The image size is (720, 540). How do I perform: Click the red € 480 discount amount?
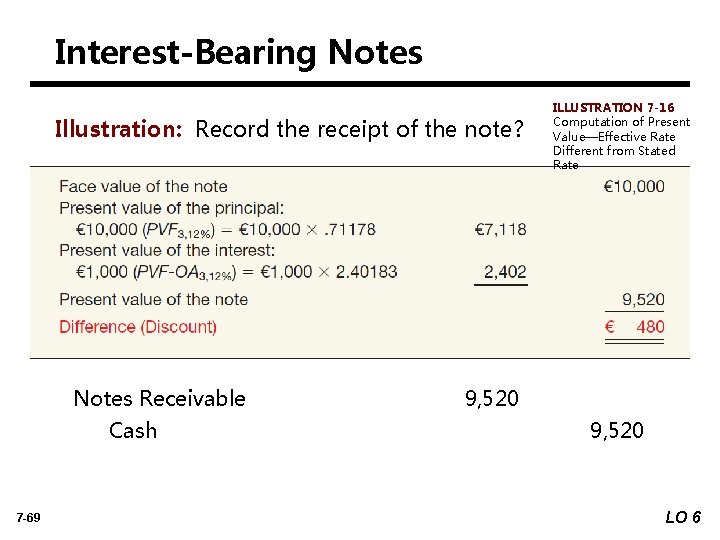(635, 326)
